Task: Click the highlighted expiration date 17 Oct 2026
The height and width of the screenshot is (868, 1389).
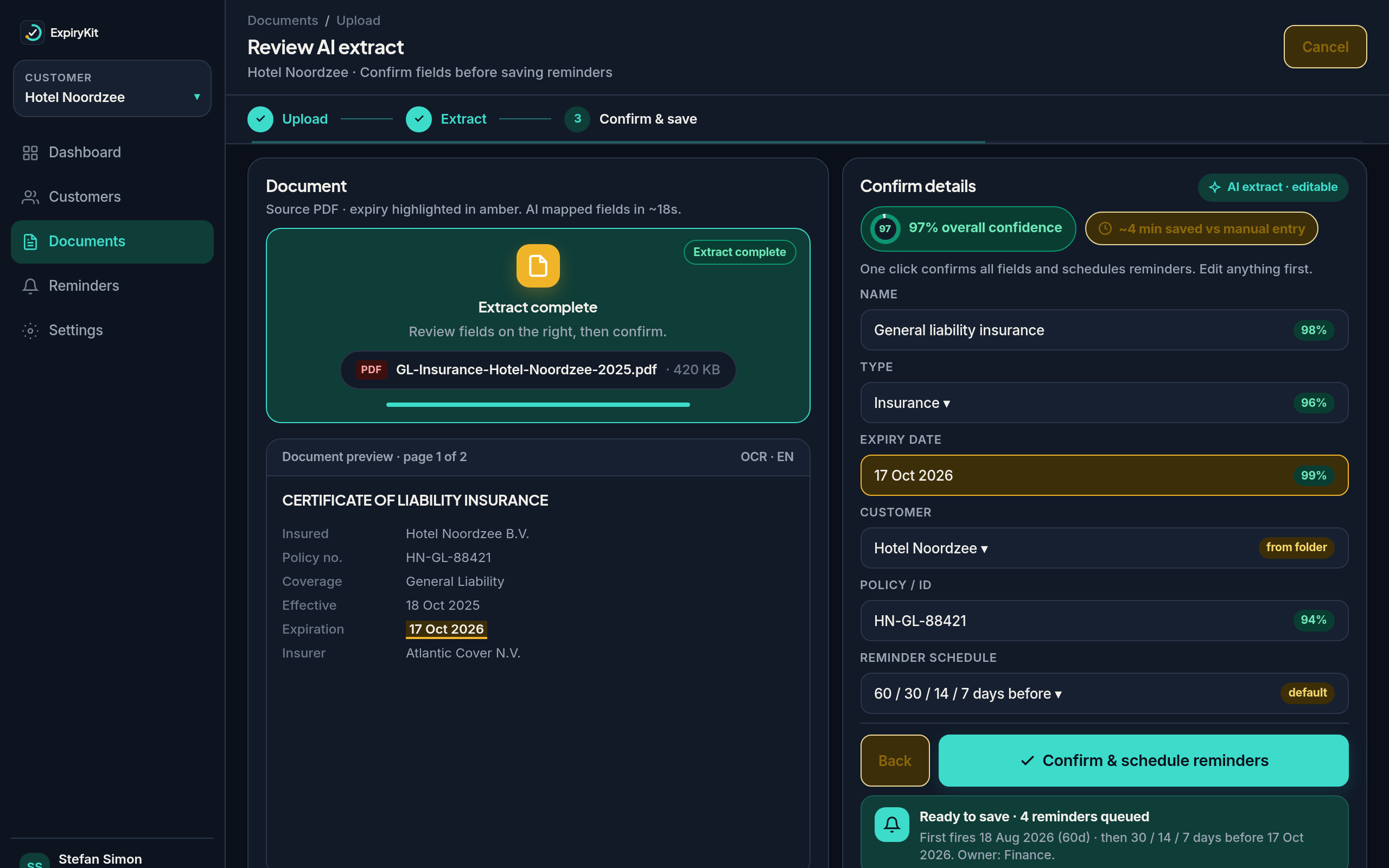Action: pos(446,629)
